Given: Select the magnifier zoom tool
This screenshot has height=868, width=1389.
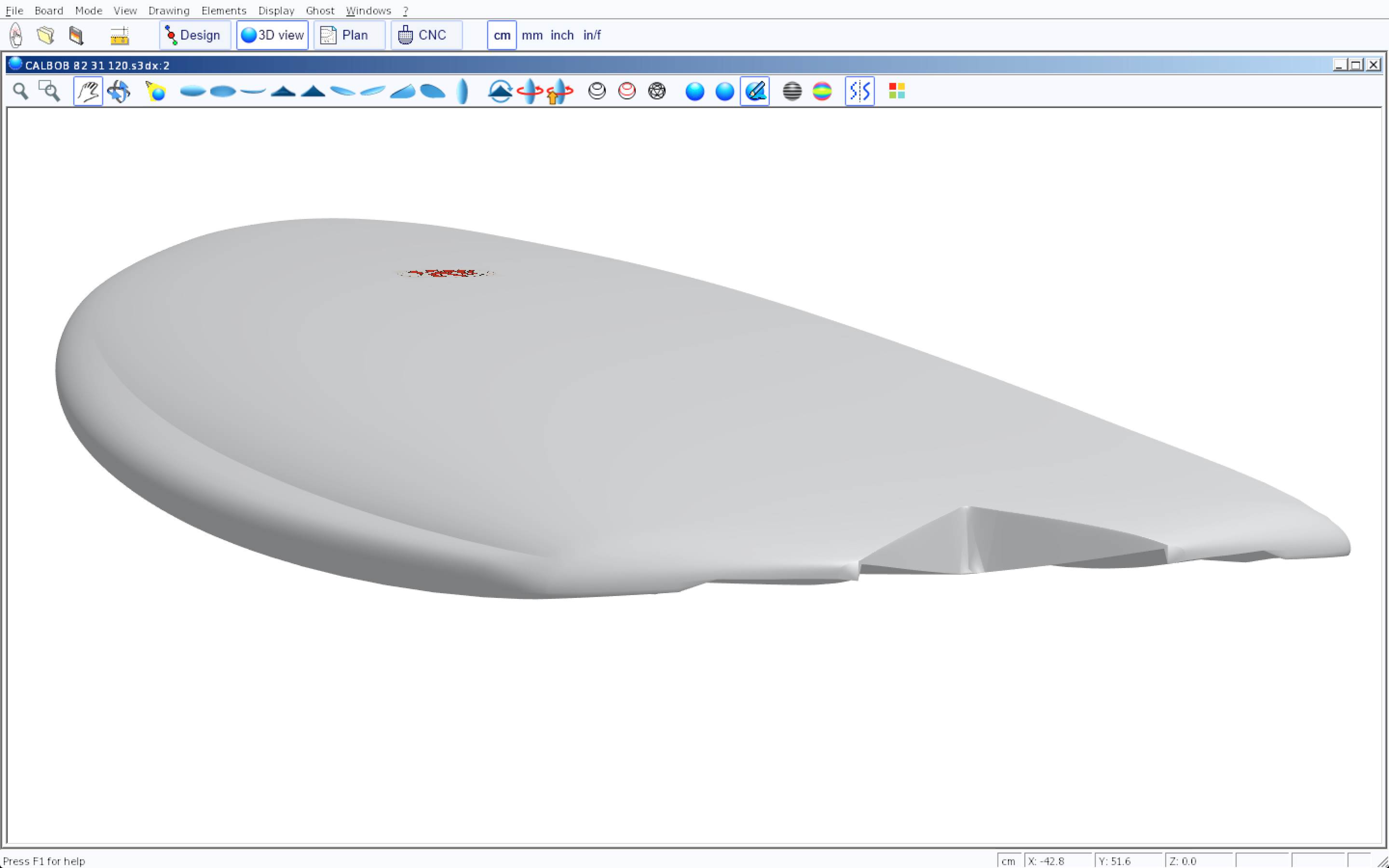Looking at the screenshot, I should pyautogui.click(x=21, y=91).
